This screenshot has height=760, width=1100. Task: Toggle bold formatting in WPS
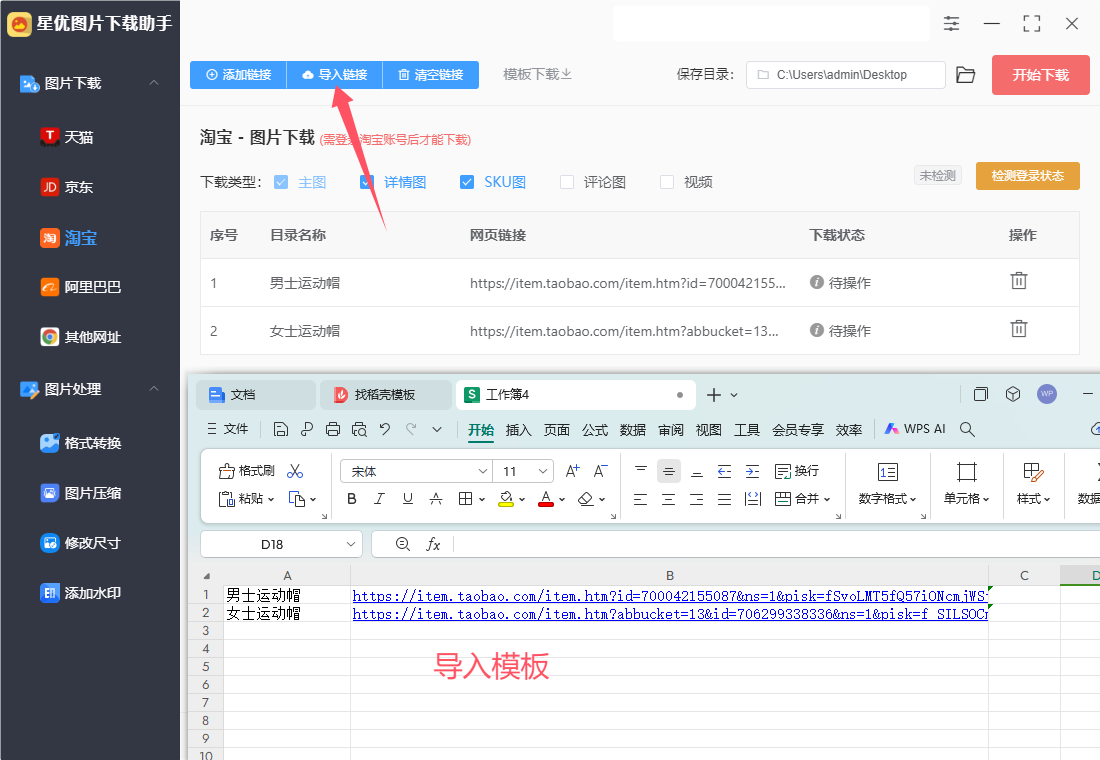351,499
